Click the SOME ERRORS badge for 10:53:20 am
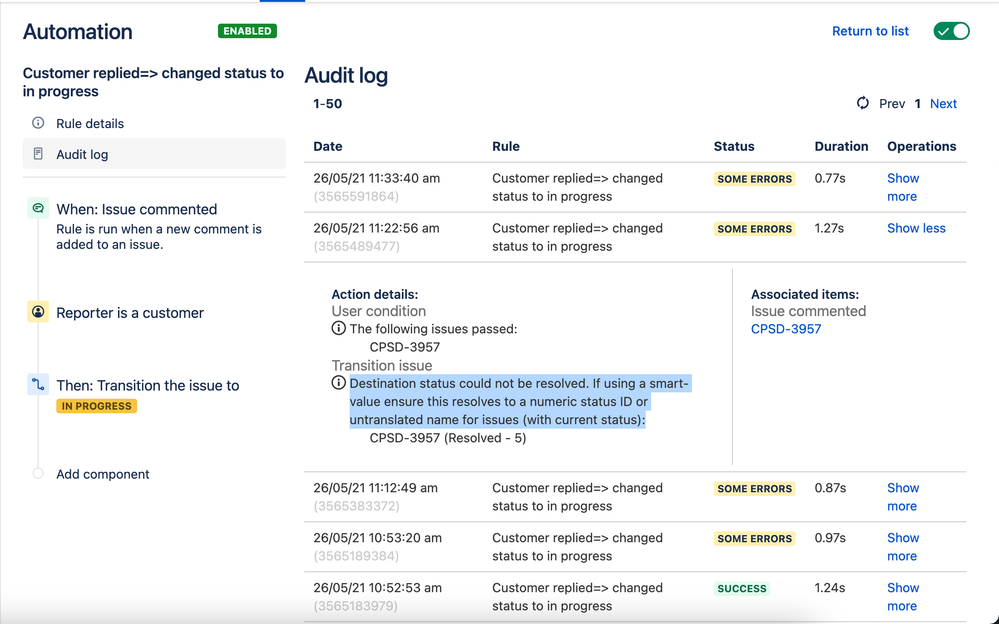 [754, 539]
